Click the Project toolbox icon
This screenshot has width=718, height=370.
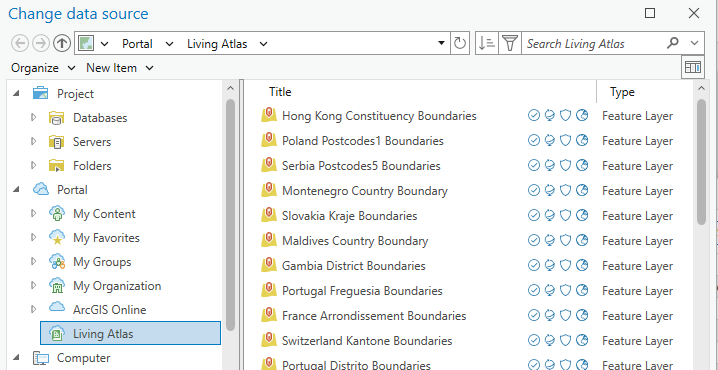41,93
